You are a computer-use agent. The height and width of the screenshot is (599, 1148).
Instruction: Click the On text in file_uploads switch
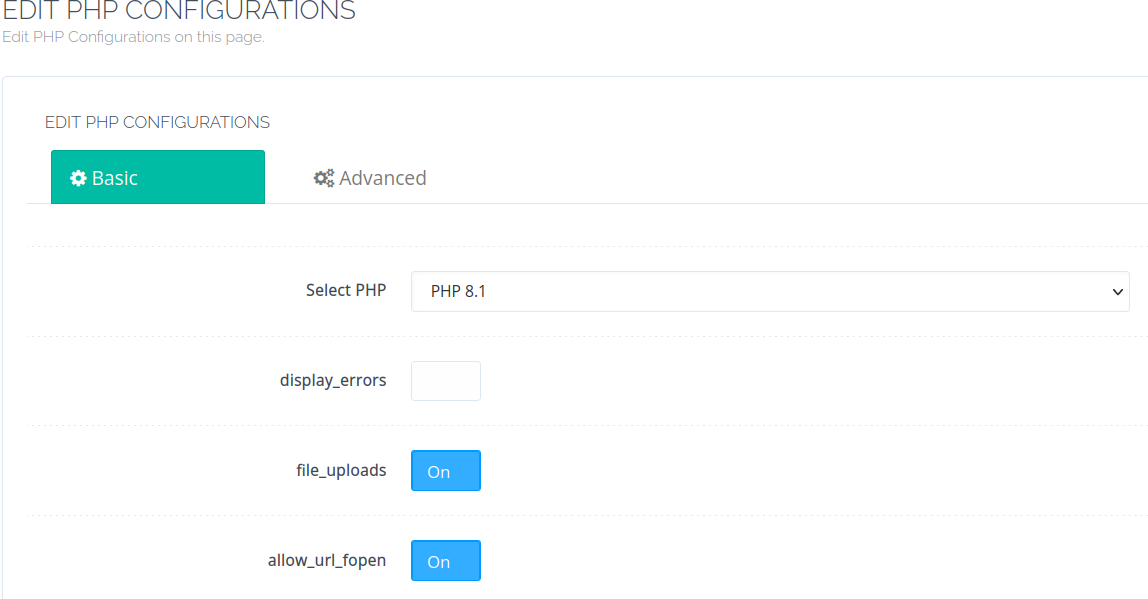pyautogui.click(x=439, y=472)
